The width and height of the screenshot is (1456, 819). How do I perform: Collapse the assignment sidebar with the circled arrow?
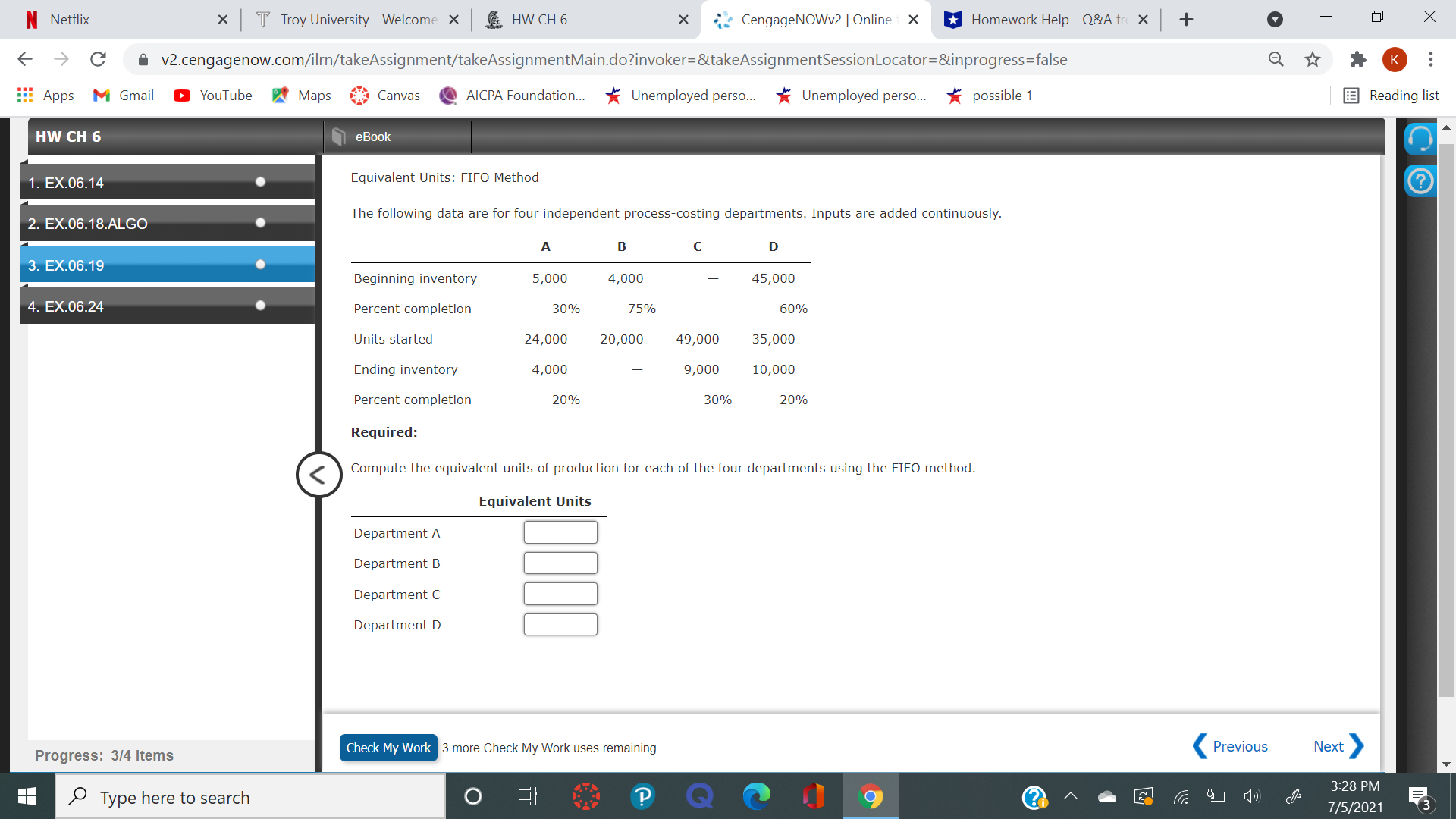318,475
